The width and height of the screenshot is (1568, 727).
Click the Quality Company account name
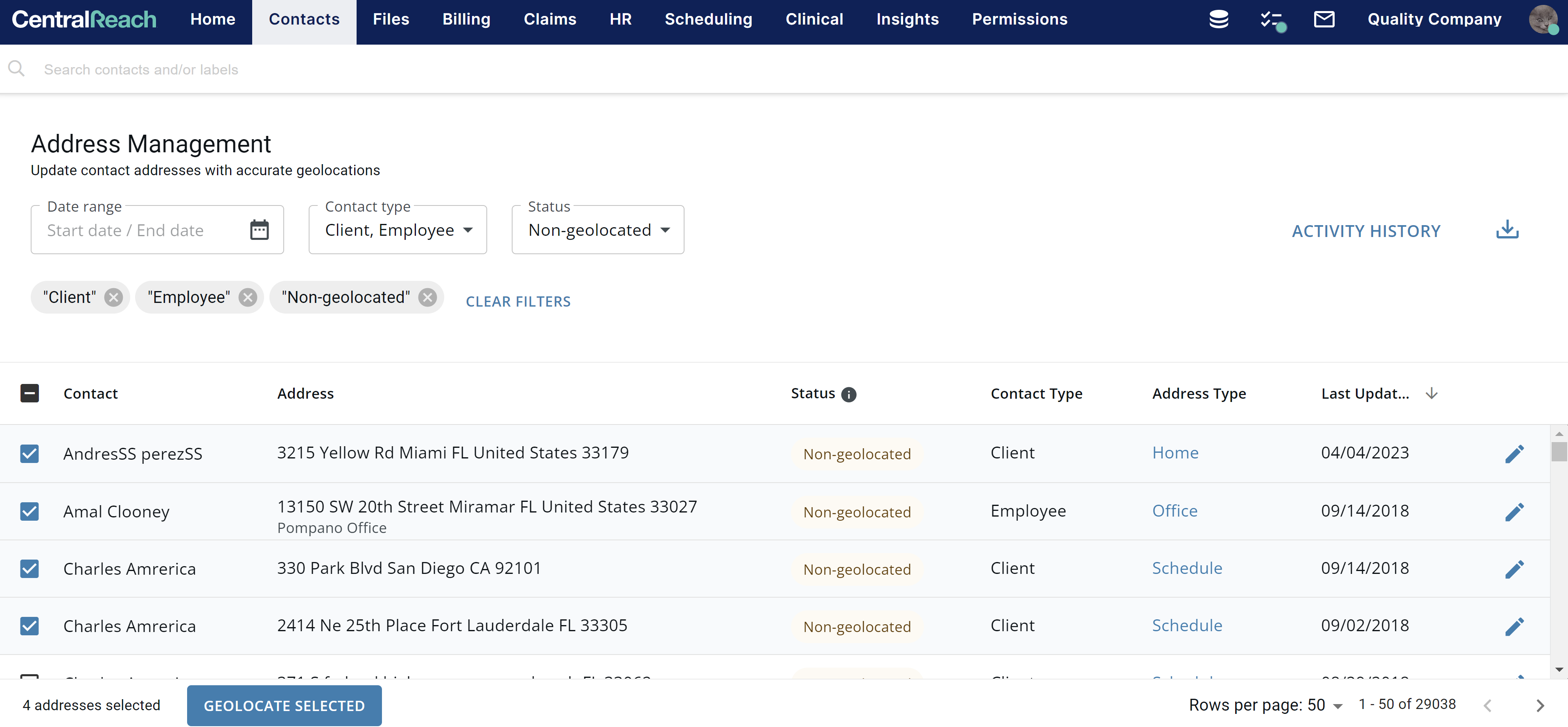[x=1434, y=20]
